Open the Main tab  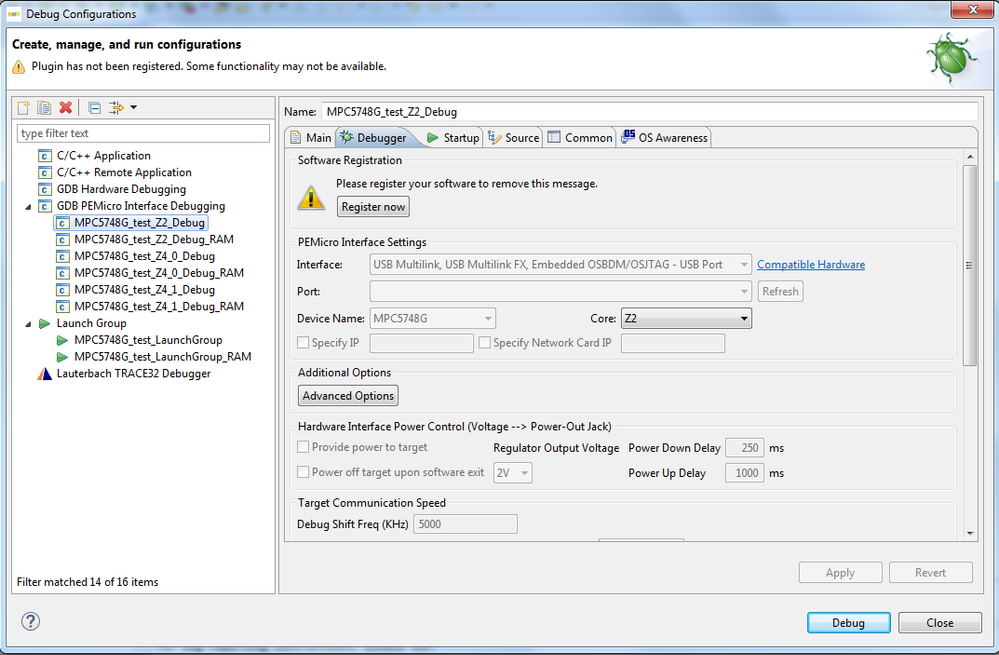click(x=311, y=138)
